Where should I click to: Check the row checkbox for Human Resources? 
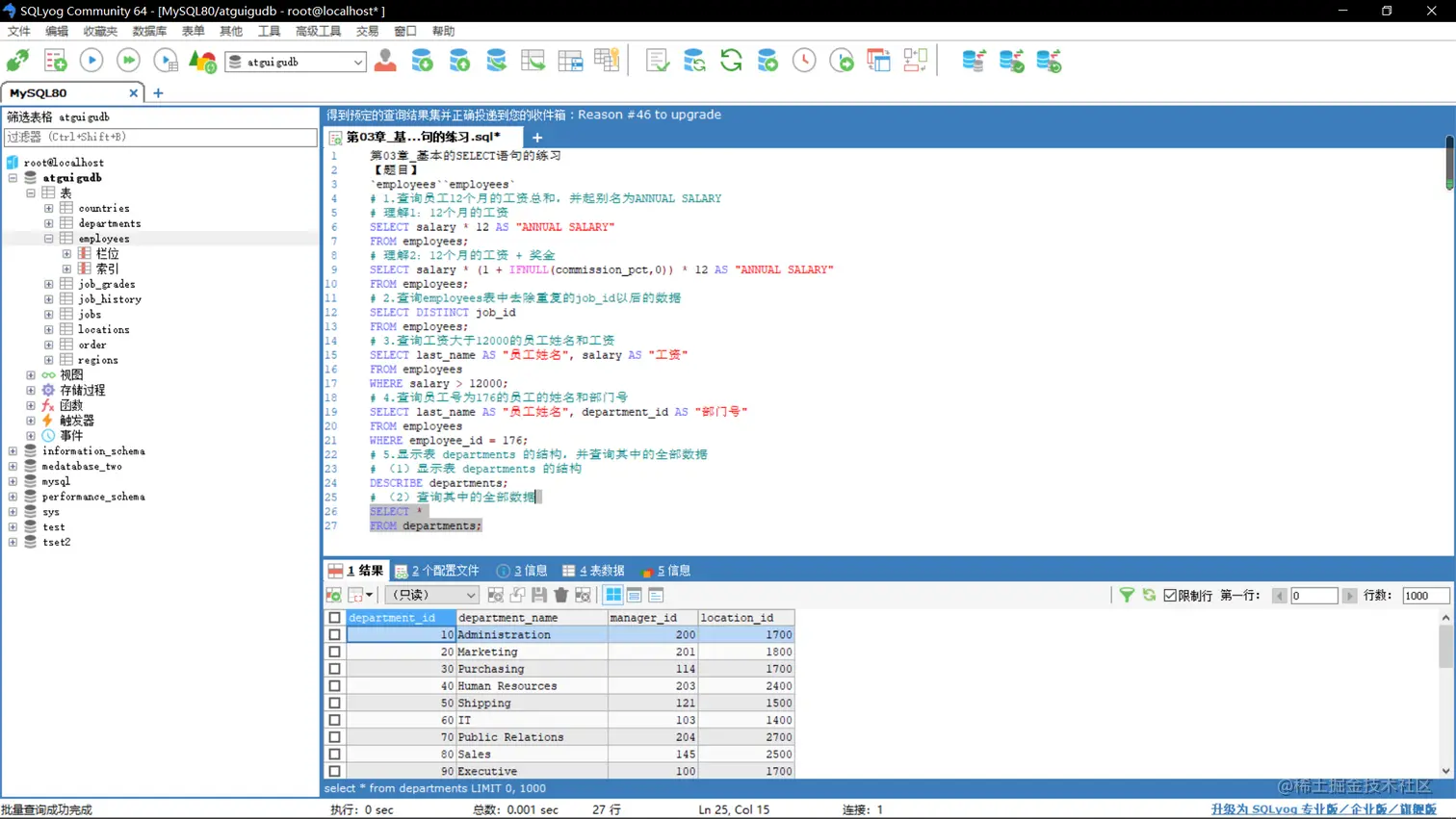[334, 686]
